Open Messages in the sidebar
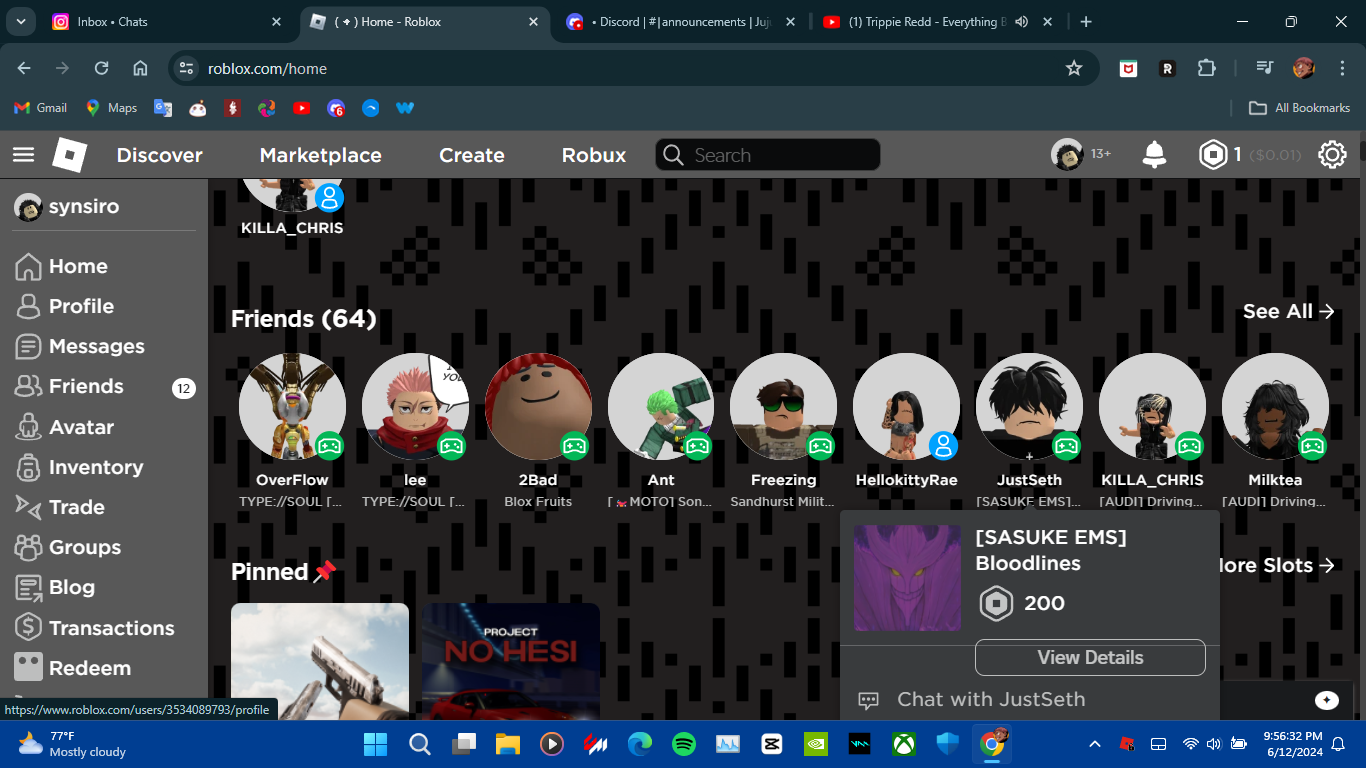This screenshot has width=1366, height=768. coord(80,346)
